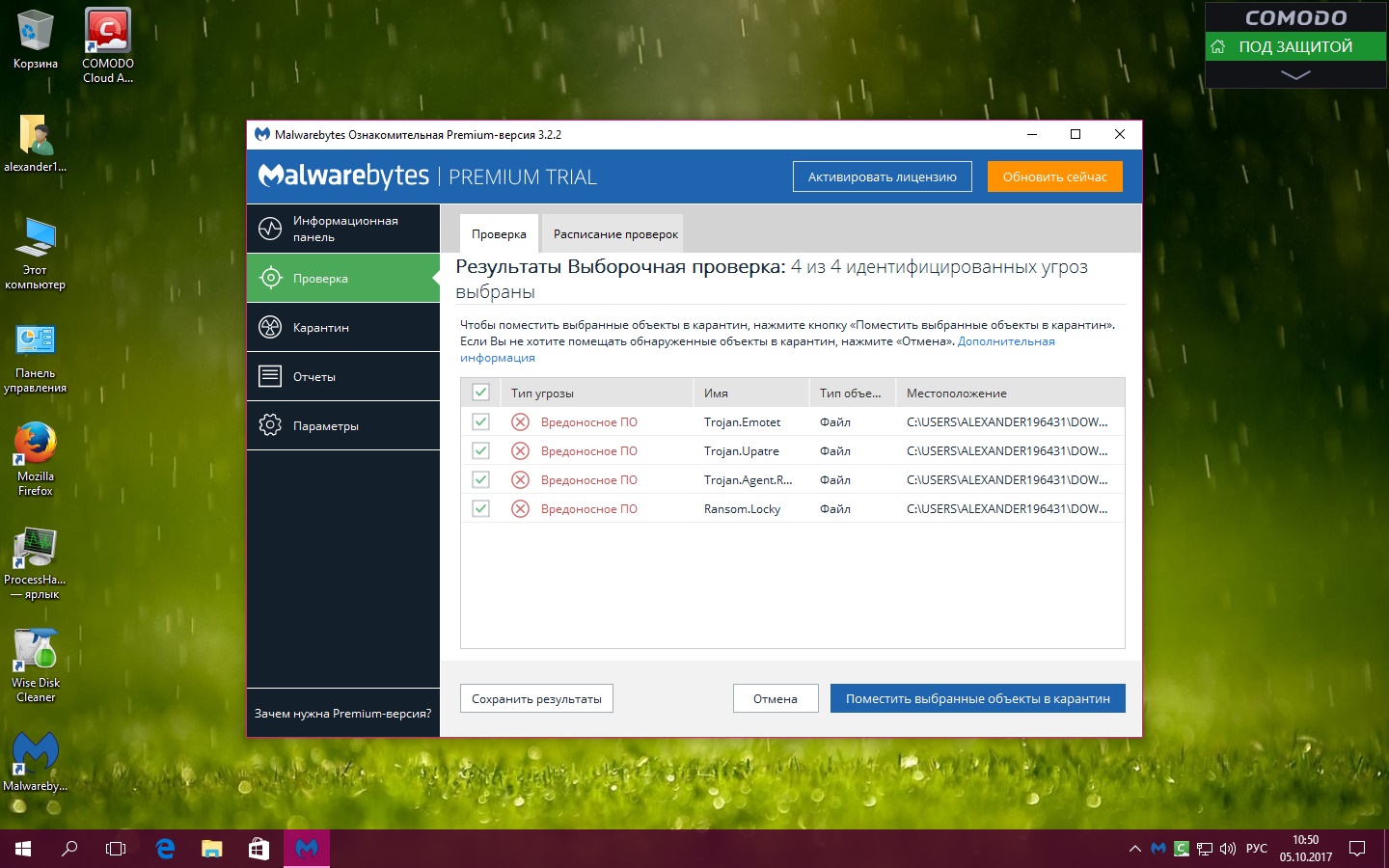Open Параметры in the sidebar
1389x868 pixels.
[343, 425]
